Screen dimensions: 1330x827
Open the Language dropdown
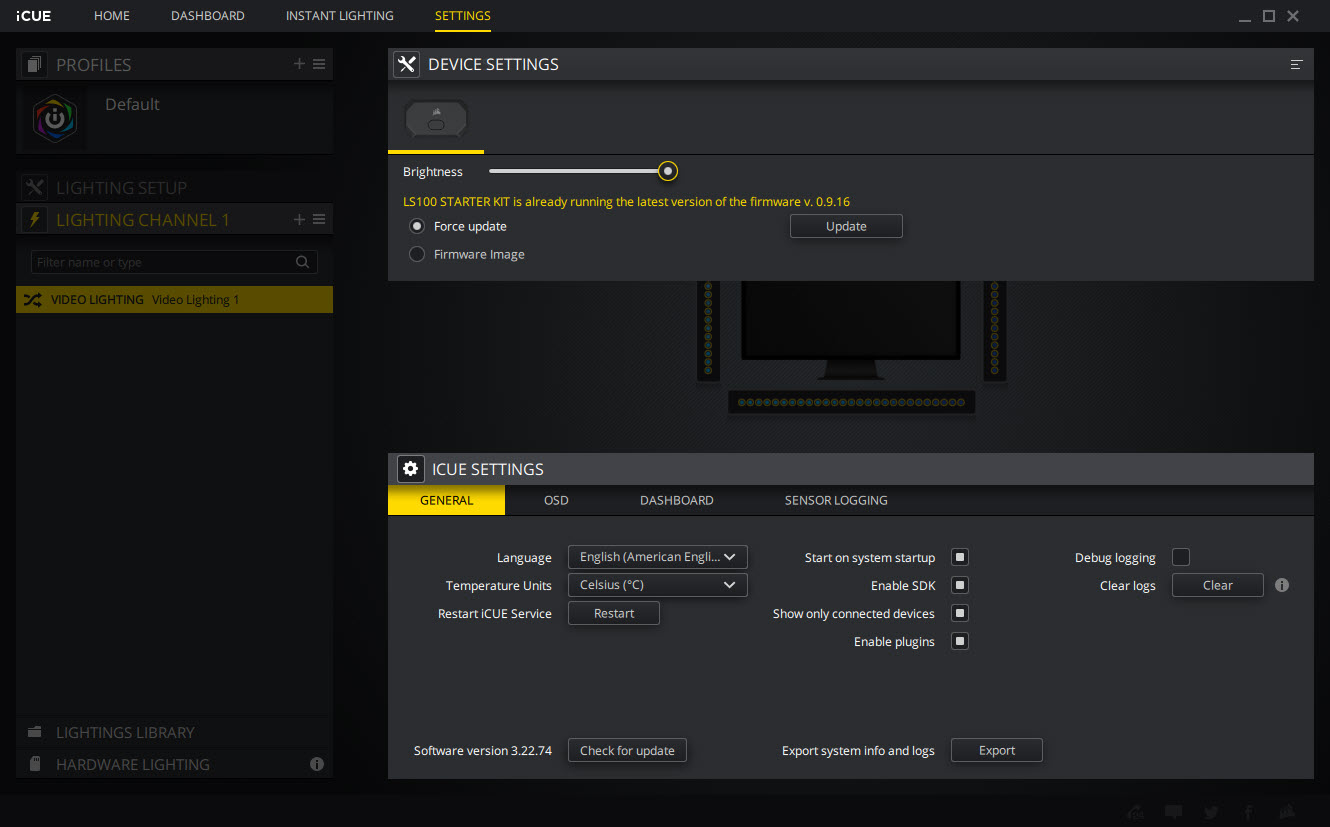[x=657, y=557]
